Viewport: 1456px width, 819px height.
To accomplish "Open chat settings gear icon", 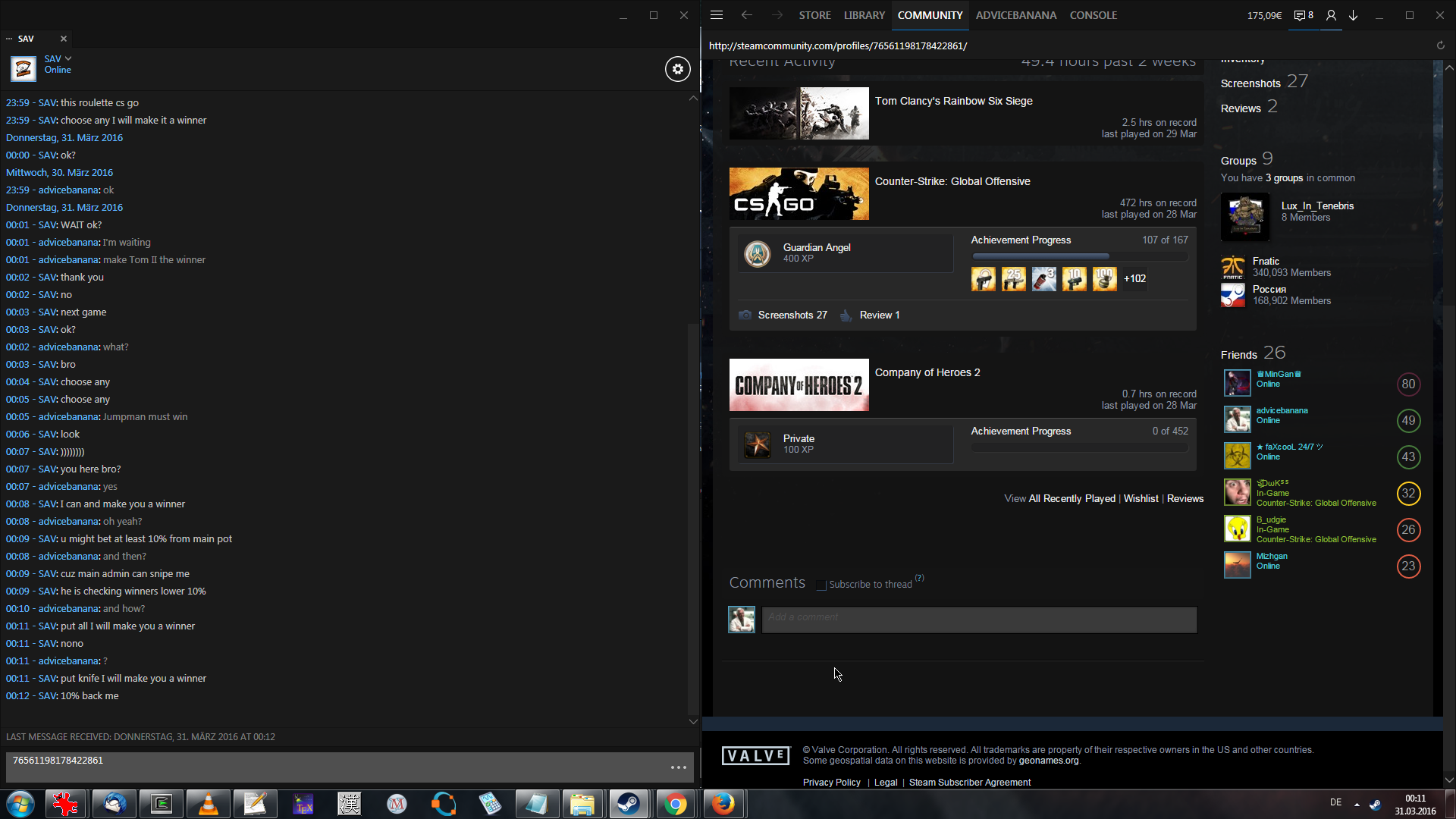I will pos(677,69).
